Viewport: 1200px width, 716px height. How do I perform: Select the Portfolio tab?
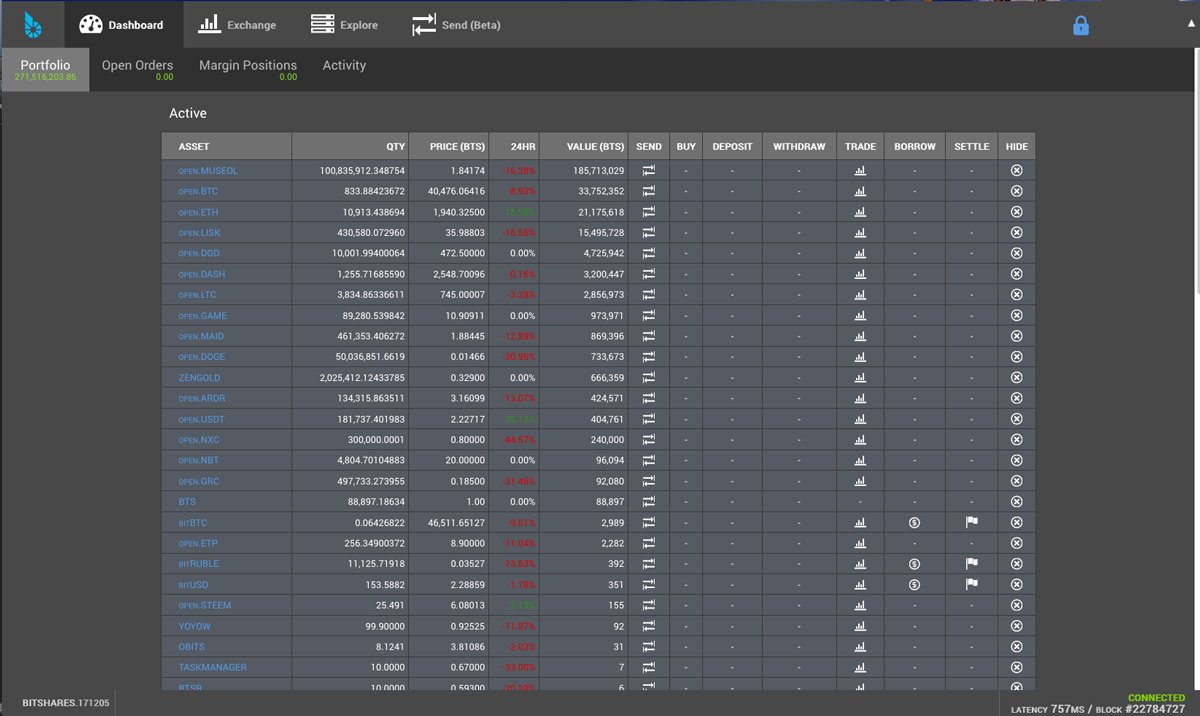pos(45,69)
